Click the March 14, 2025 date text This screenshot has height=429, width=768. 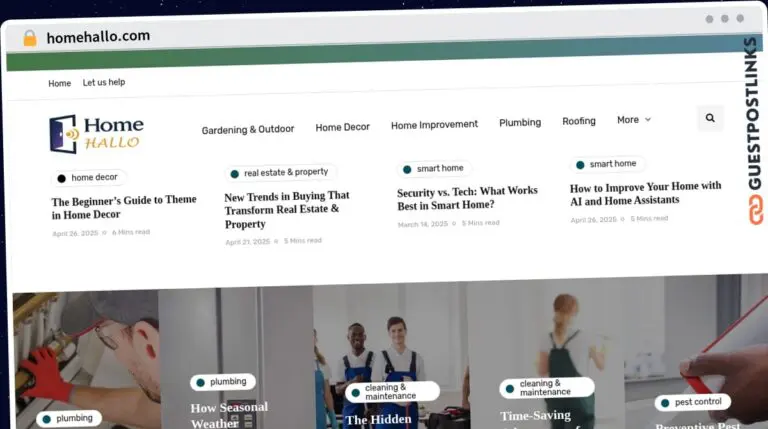[423, 224]
